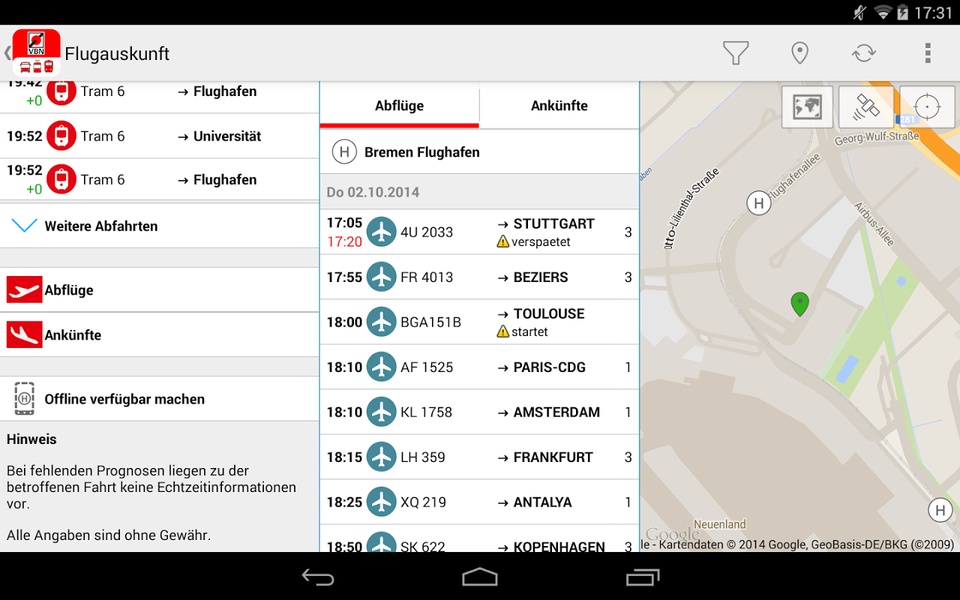Enable satellite view on the map
Image resolution: width=960 pixels, height=600 pixels.
pos(866,107)
